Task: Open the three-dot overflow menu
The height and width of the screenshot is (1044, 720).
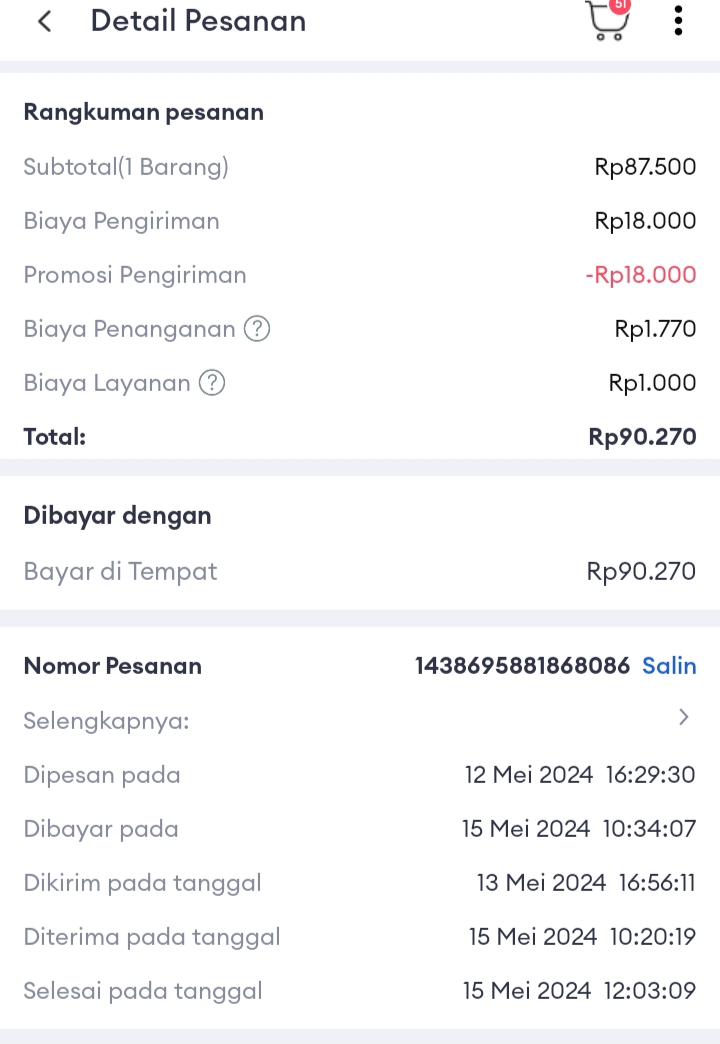Action: 678,21
